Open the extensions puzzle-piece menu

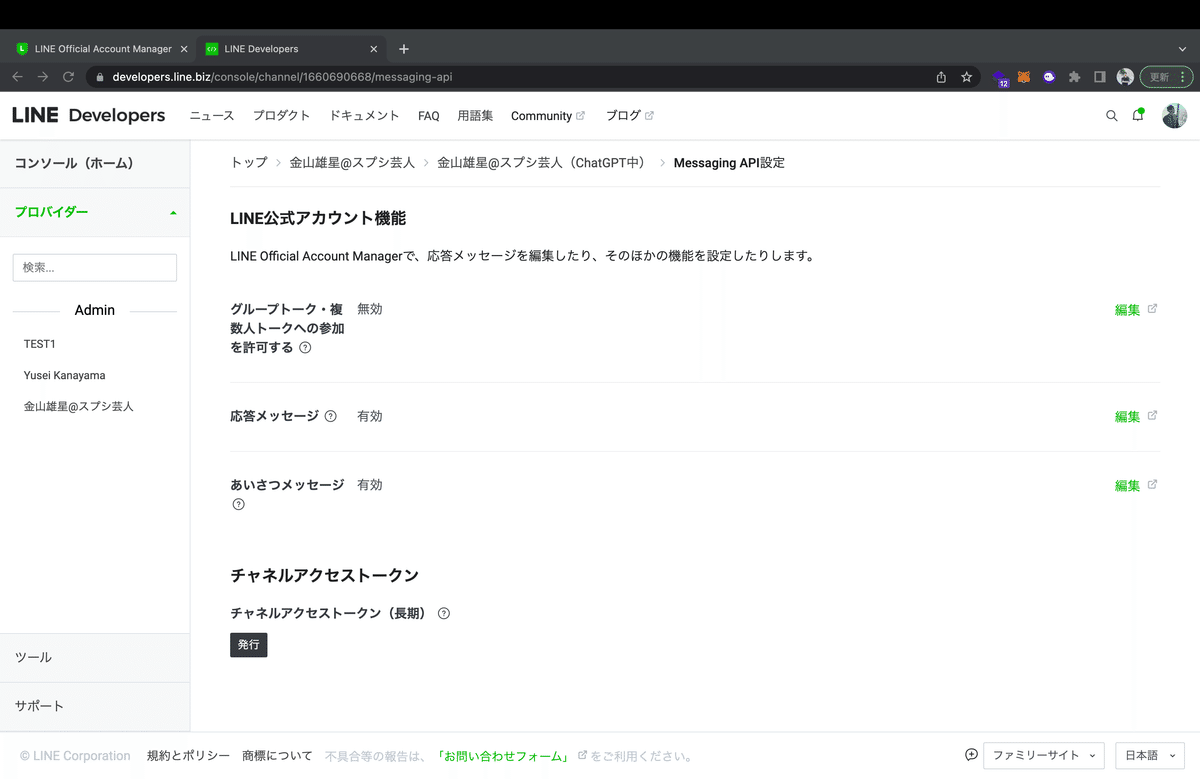coord(1075,77)
